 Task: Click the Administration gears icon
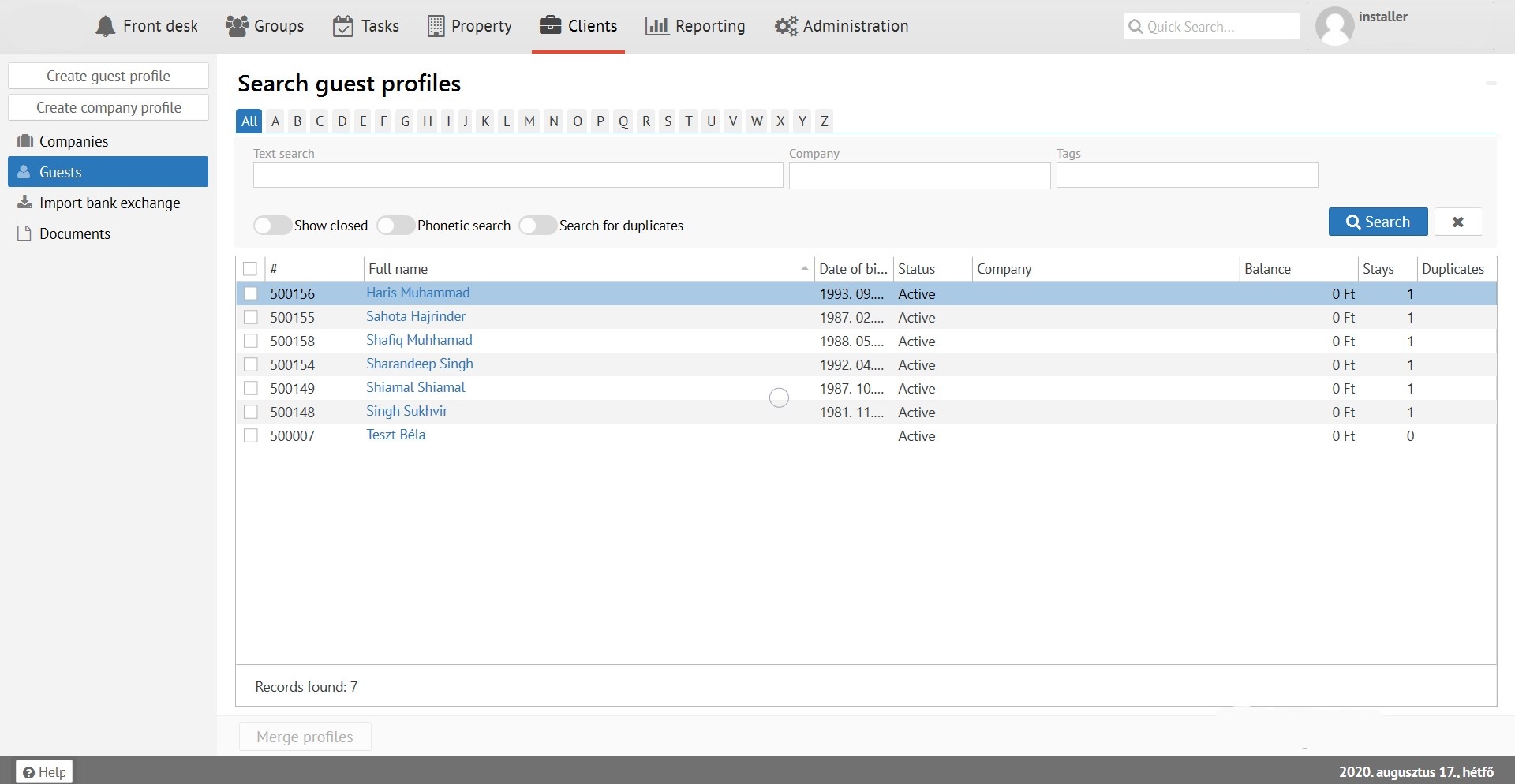[786, 26]
